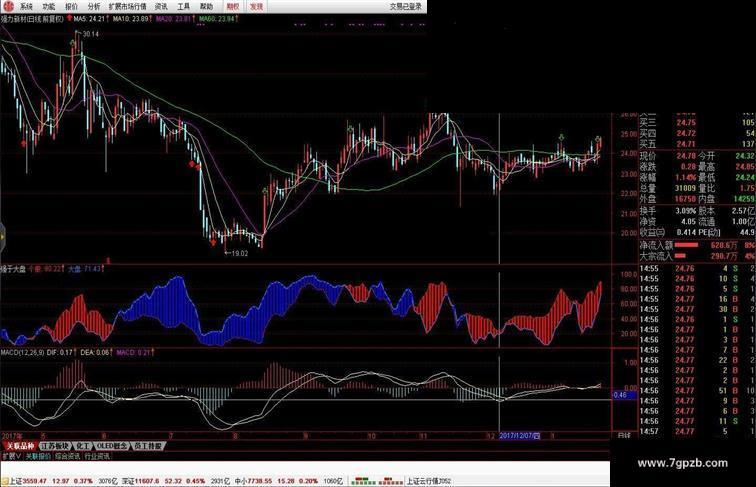This screenshot has width=756, height=487.
Task: Click the 买五 24.71 bid row
Action: click(x=697, y=144)
